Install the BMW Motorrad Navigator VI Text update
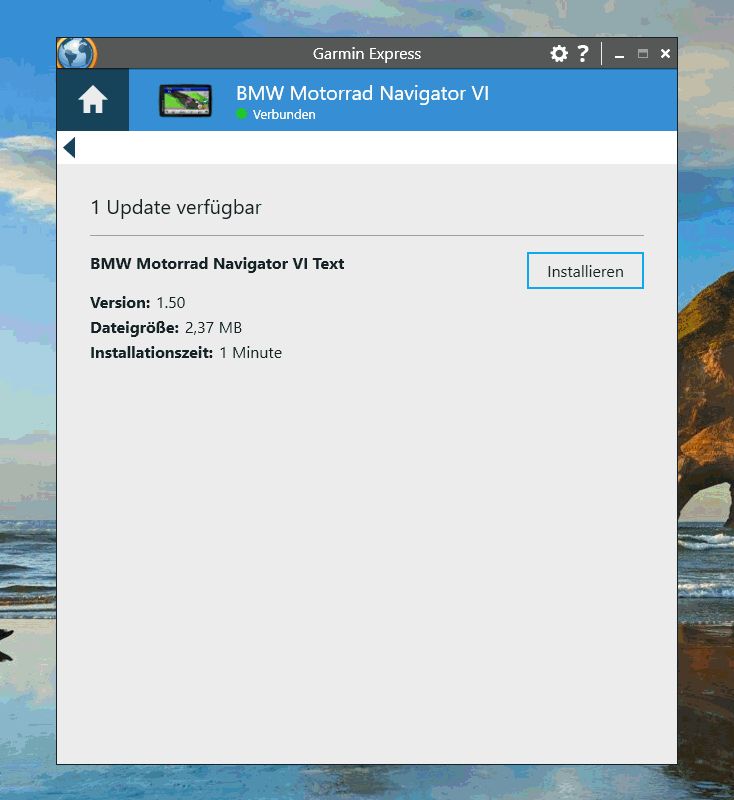This screenshot has height=800, width=734. coord(585,271)
